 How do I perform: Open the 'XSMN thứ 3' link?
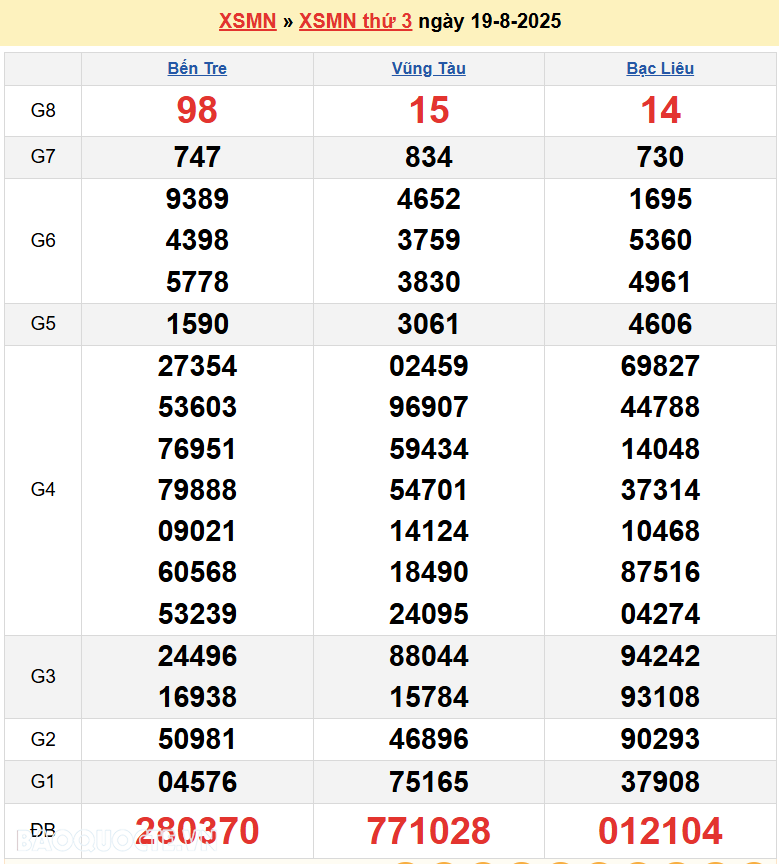pyautogui.click(x=355, y=21)
